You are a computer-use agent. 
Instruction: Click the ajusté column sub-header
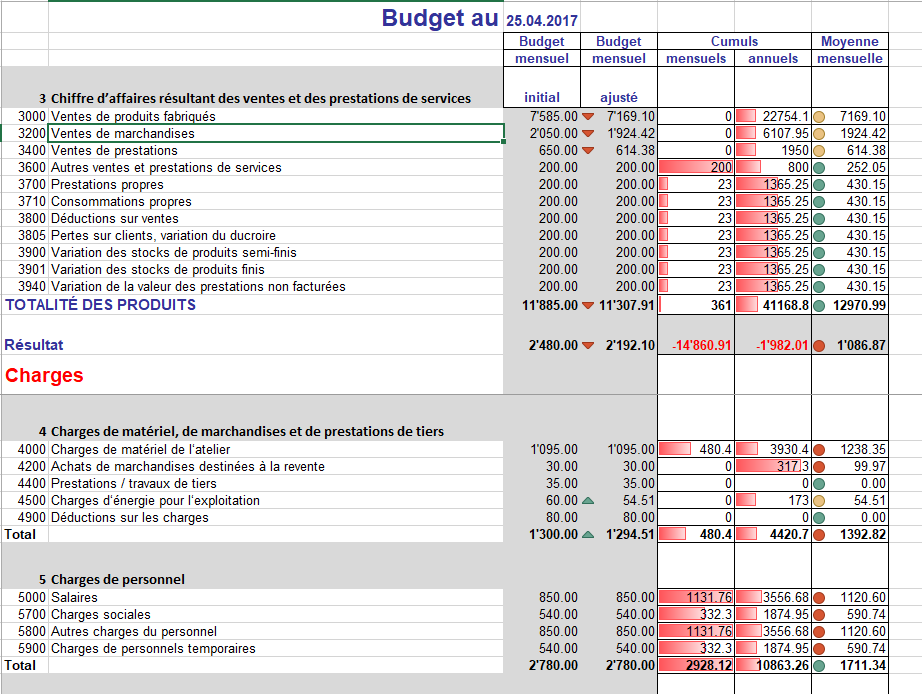pyautogui.click(x=618, y=98)
